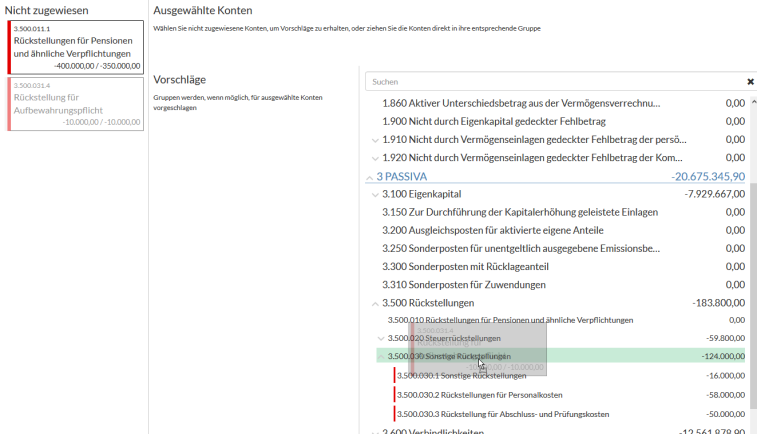Click the Steuerrückstellungen amount -59.800,00
The height and width of the screenshot is (434, 757).
[725, 338]
